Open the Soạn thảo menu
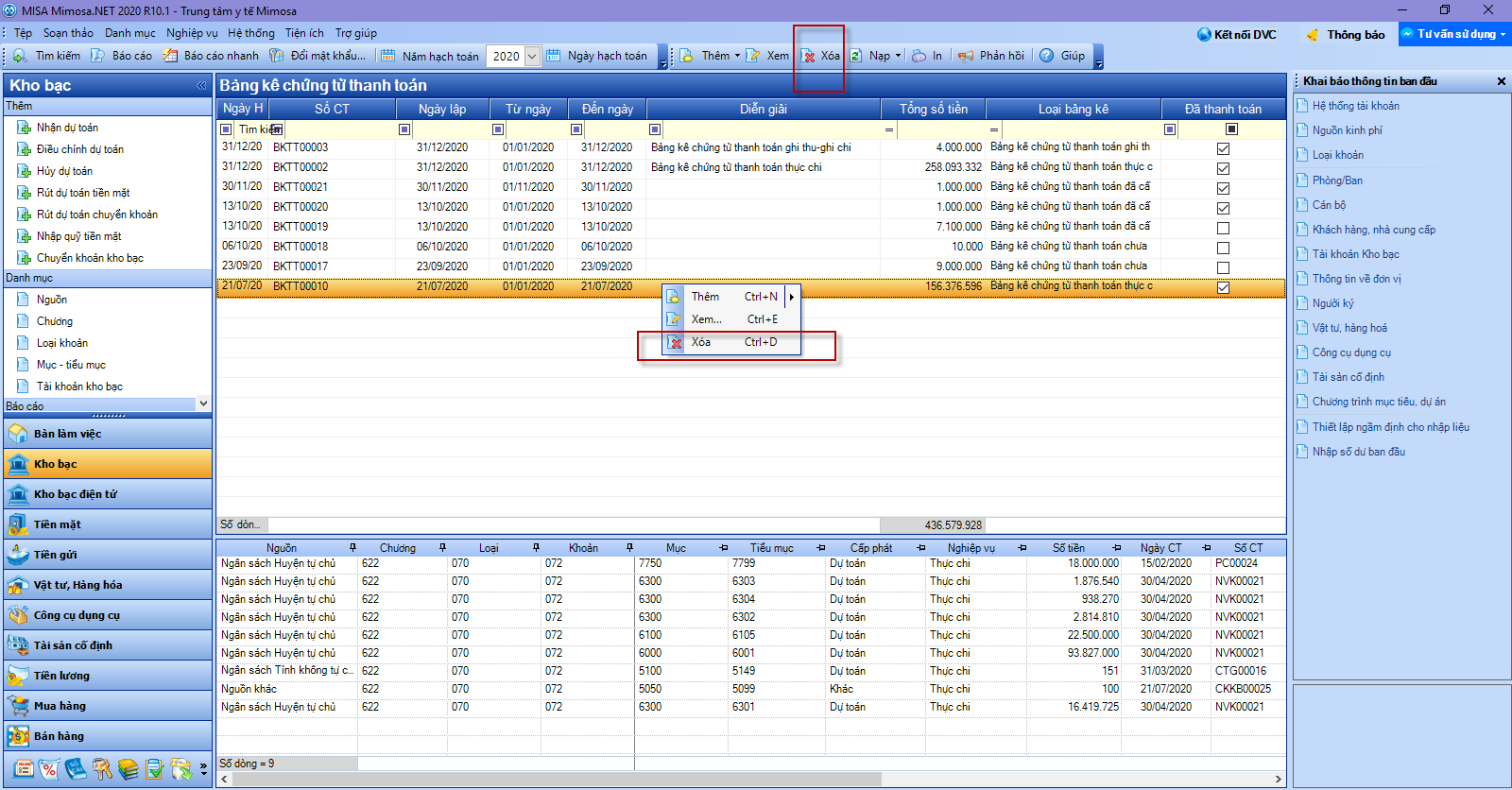1512x790 pixels. 68,33
